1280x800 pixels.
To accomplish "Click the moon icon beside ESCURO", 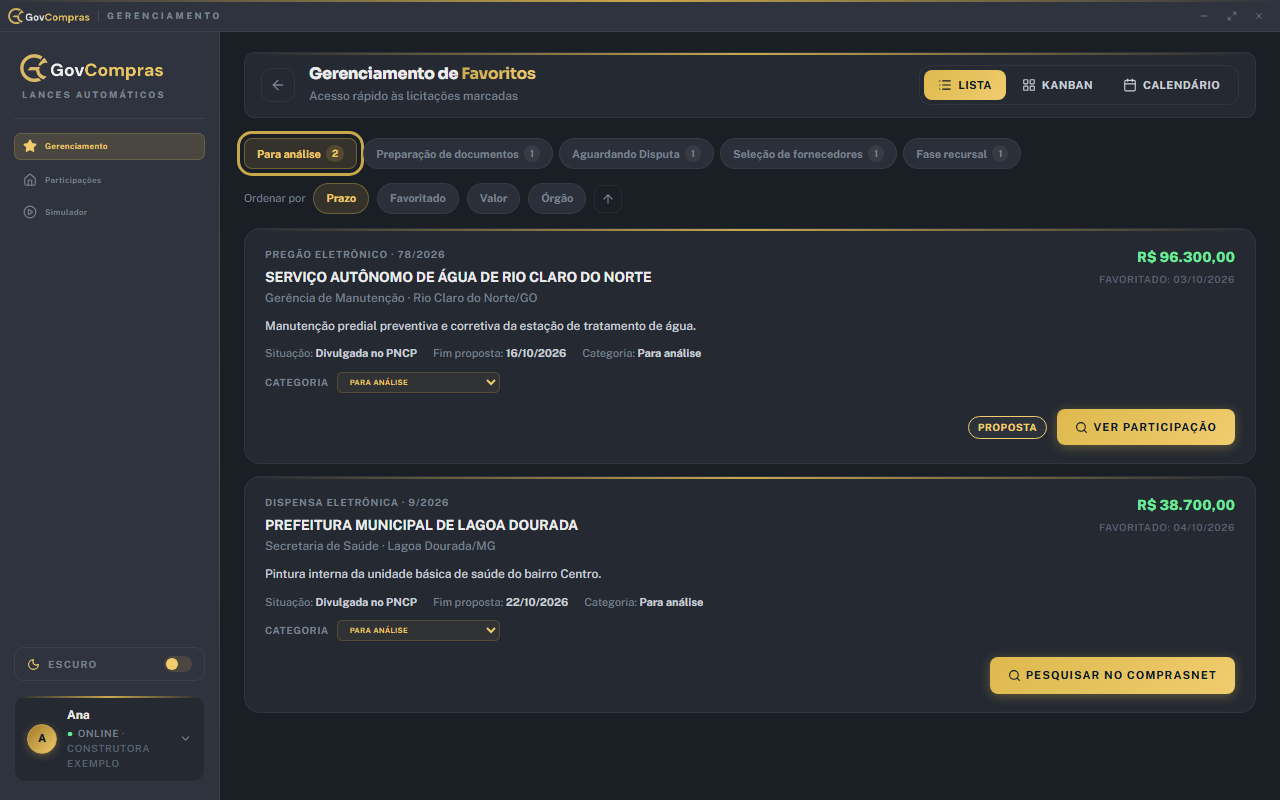I will [34, 664].
